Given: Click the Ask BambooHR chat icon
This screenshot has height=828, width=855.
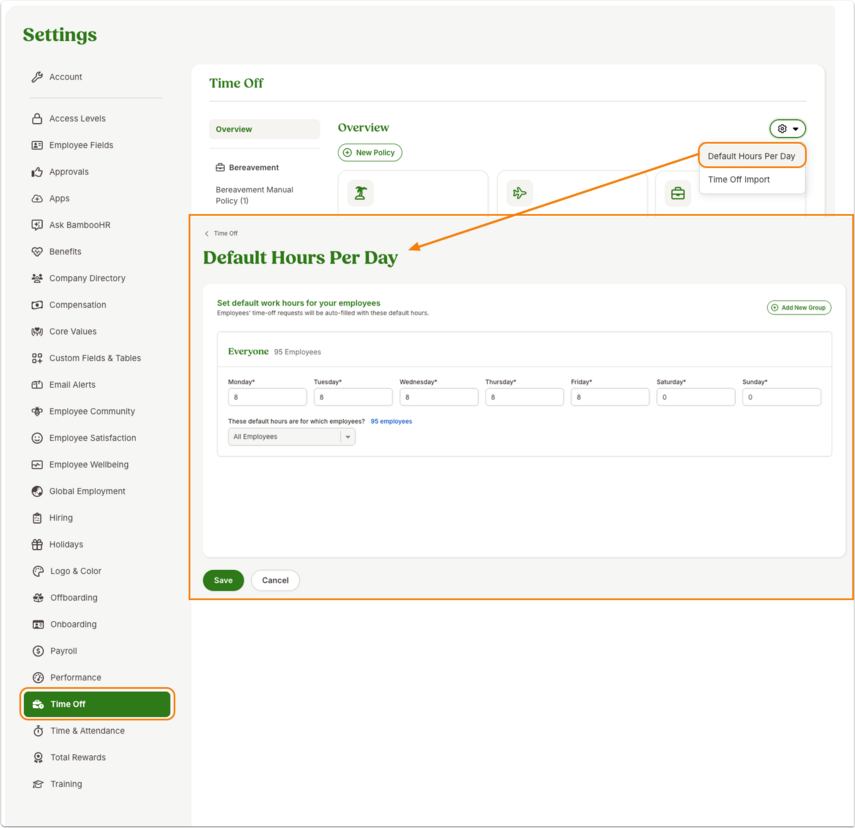Looking at the screenshot, I should [x=37, y=225].
